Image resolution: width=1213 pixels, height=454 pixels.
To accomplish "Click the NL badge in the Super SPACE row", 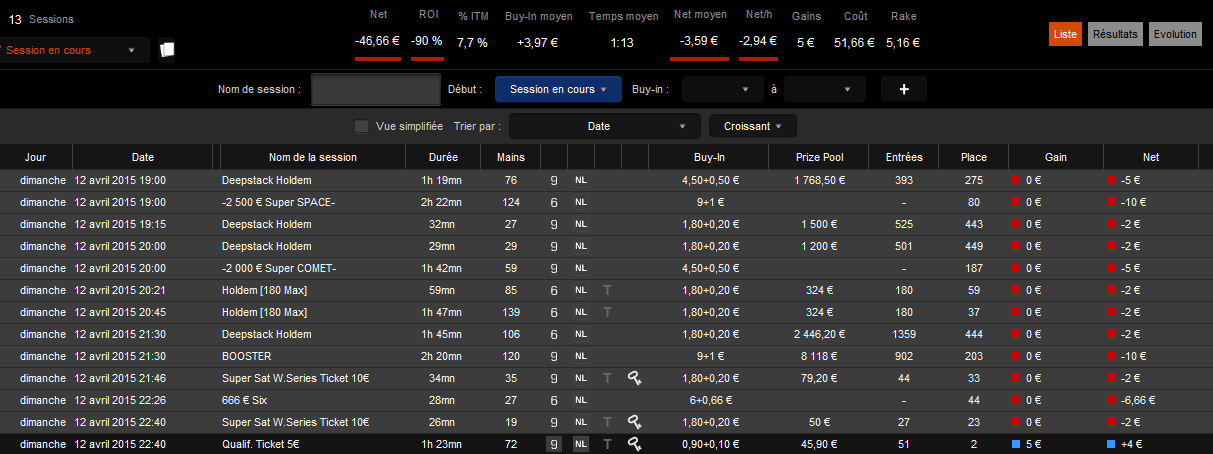I will 581,202.
